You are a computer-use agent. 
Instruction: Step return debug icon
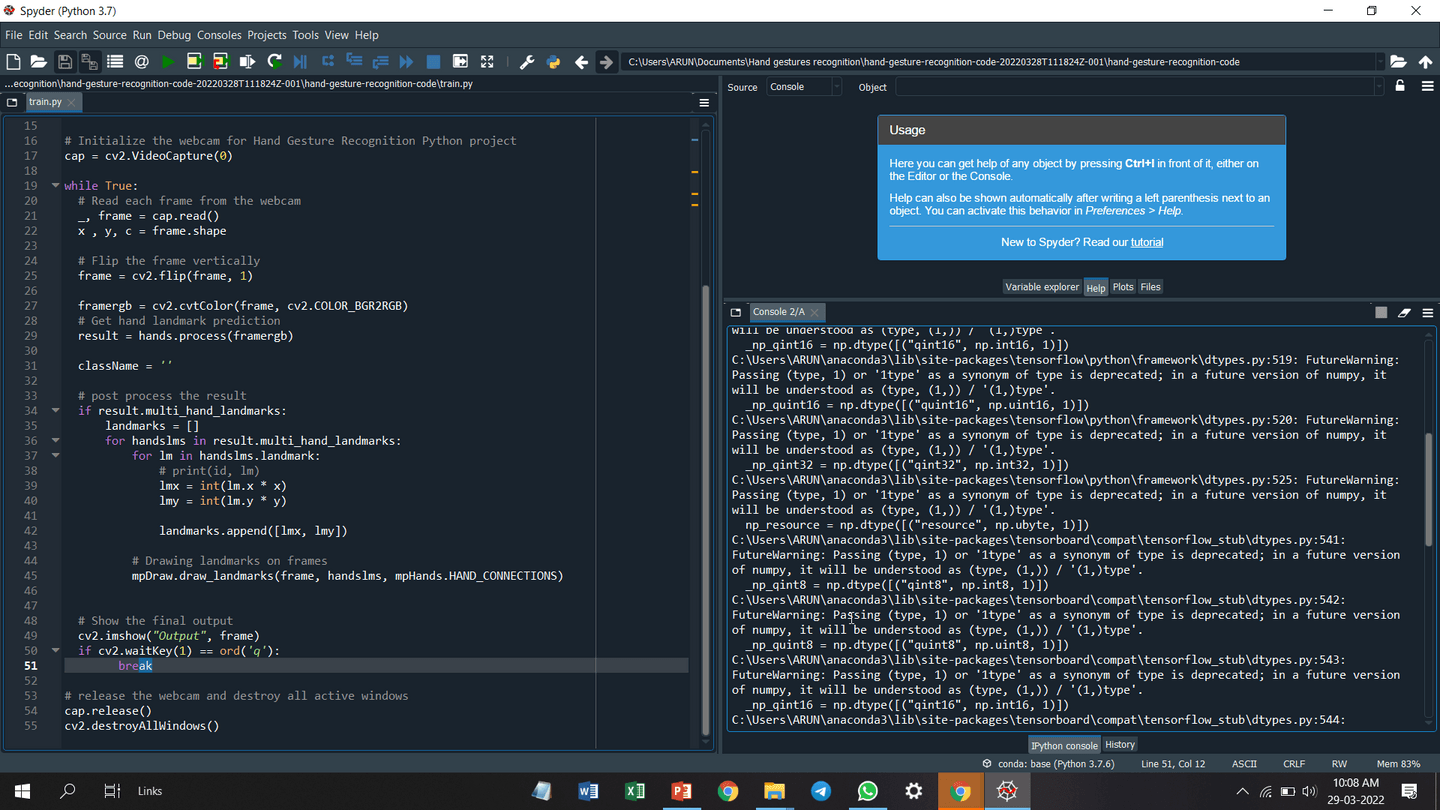coord(380,62)
